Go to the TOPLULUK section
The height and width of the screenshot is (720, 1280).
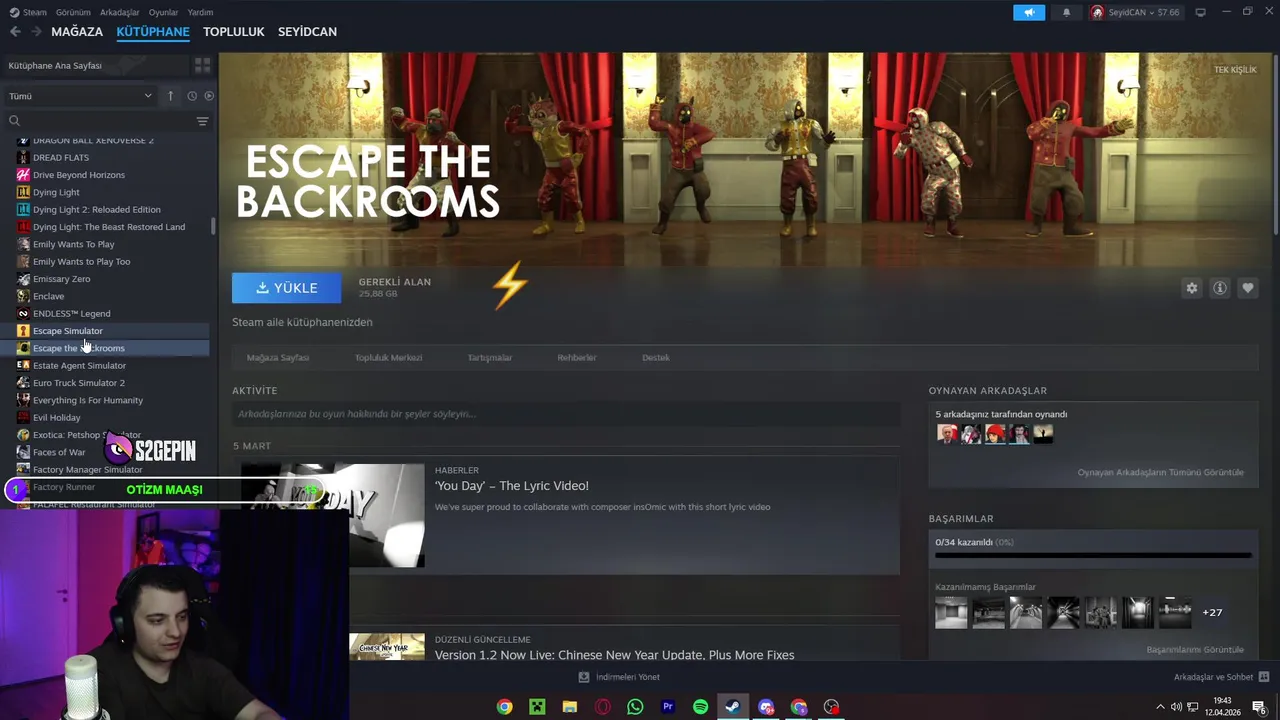tap(234, 32)
